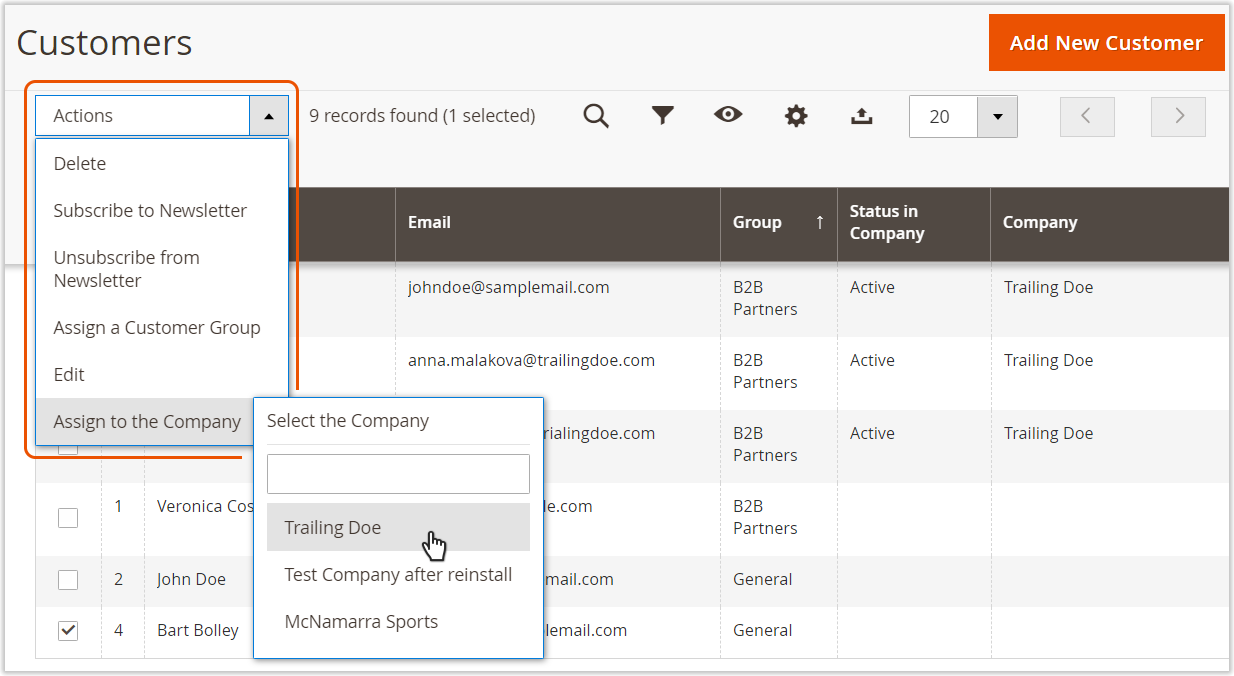Open the Filters funnel icon
This screenshot has width=1234, height=676.
662,116
